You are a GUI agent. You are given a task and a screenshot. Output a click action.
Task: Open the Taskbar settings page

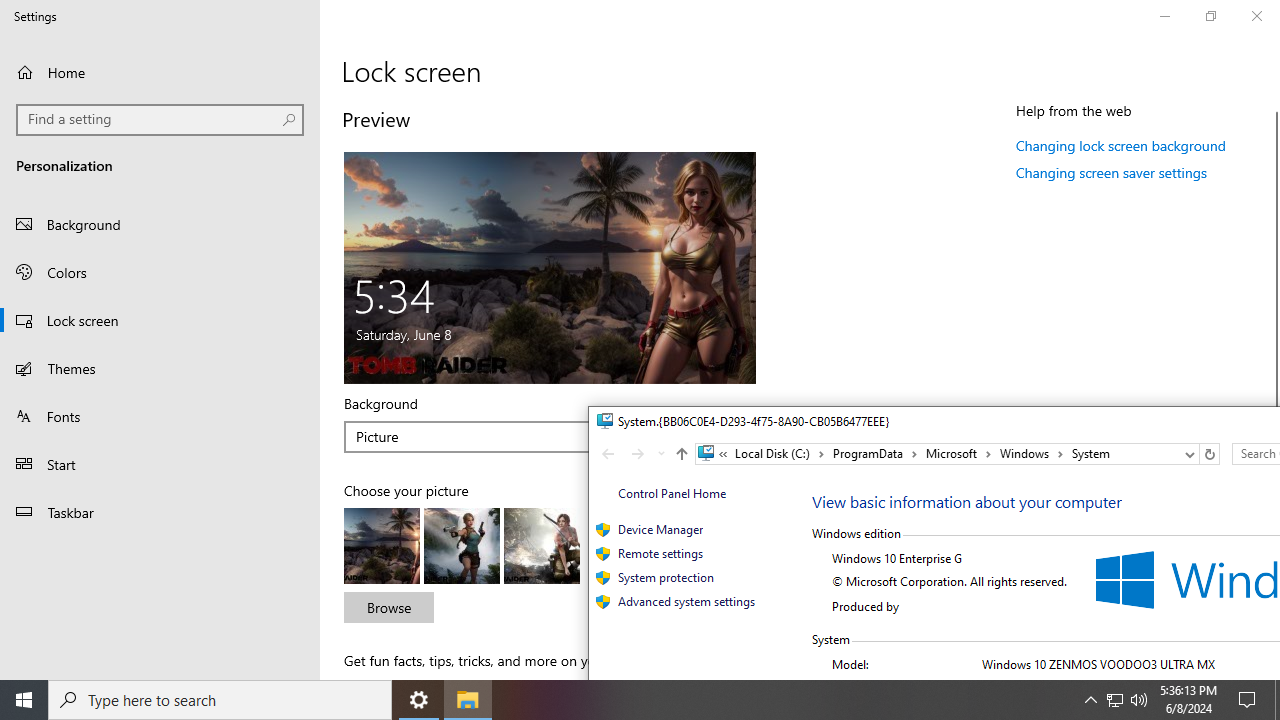[160, 512]
